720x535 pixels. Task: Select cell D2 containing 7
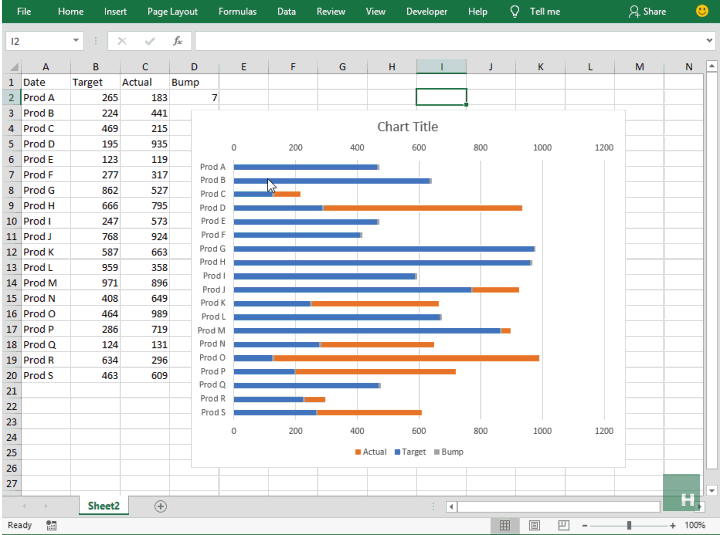[194, 97]
